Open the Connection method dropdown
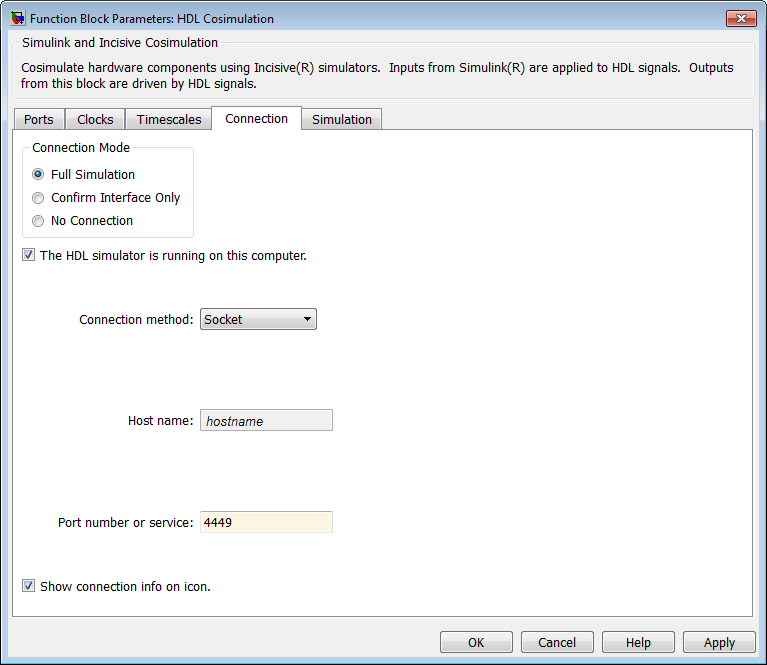767x665 pixels. (x=258, y=320)
